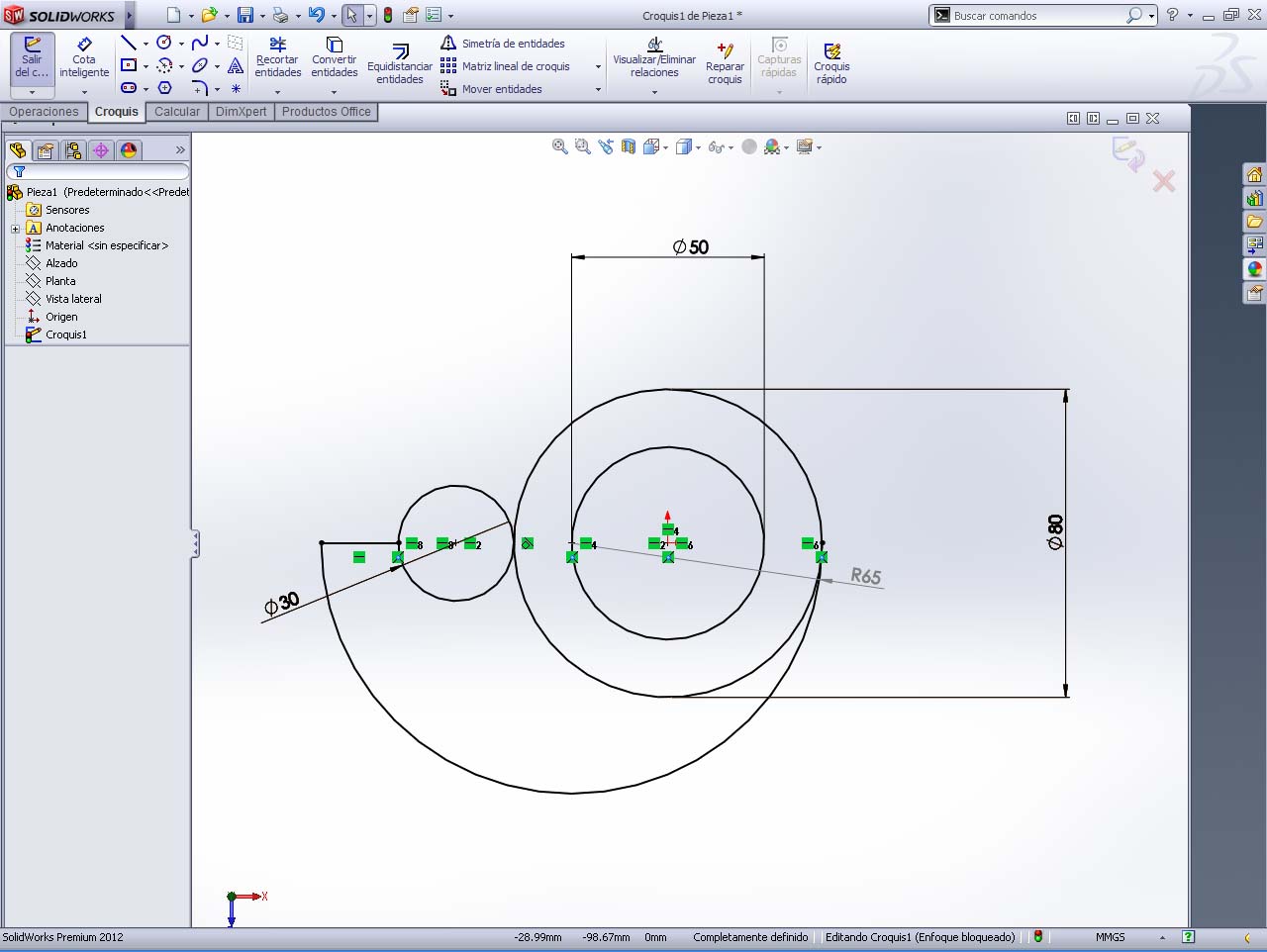Click the Zoom to Fit icon
The height and width of the screenshot is (952, 1267).
coord(560,146)
